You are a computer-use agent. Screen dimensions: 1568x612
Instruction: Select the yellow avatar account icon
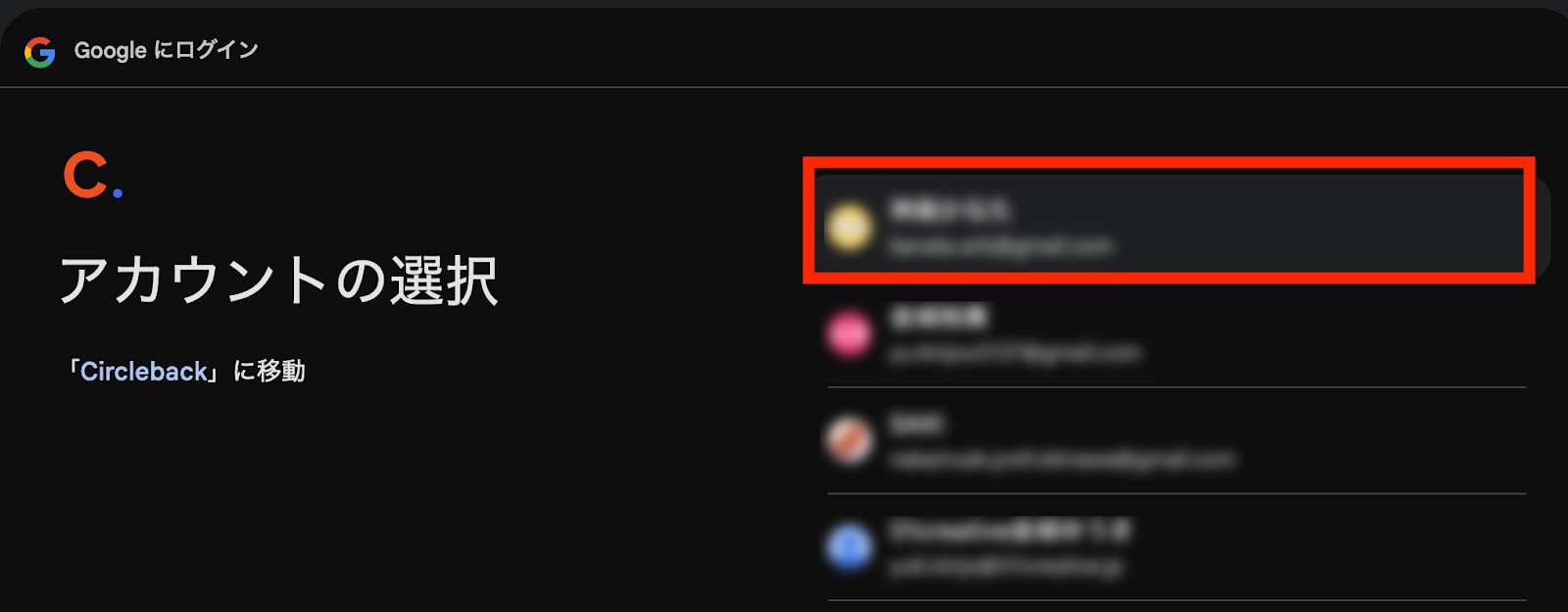[x=849, y=228]
